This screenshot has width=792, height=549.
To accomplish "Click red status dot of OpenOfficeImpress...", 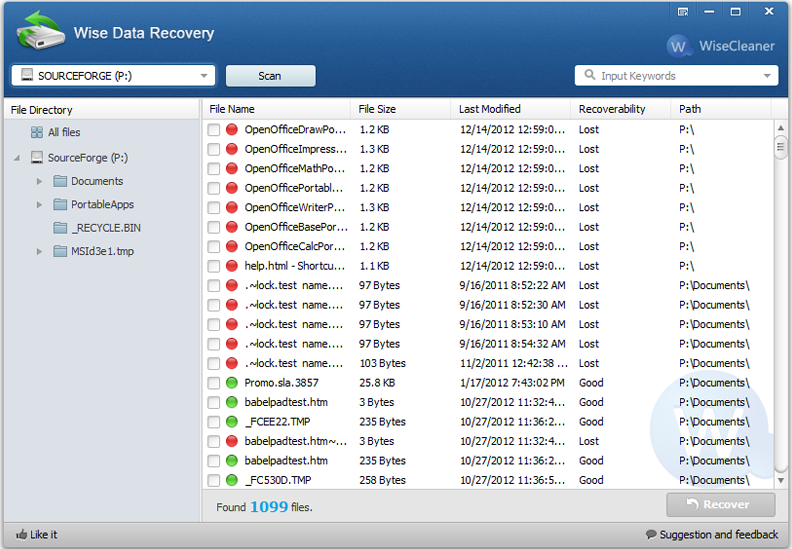I will pos(232,149).
